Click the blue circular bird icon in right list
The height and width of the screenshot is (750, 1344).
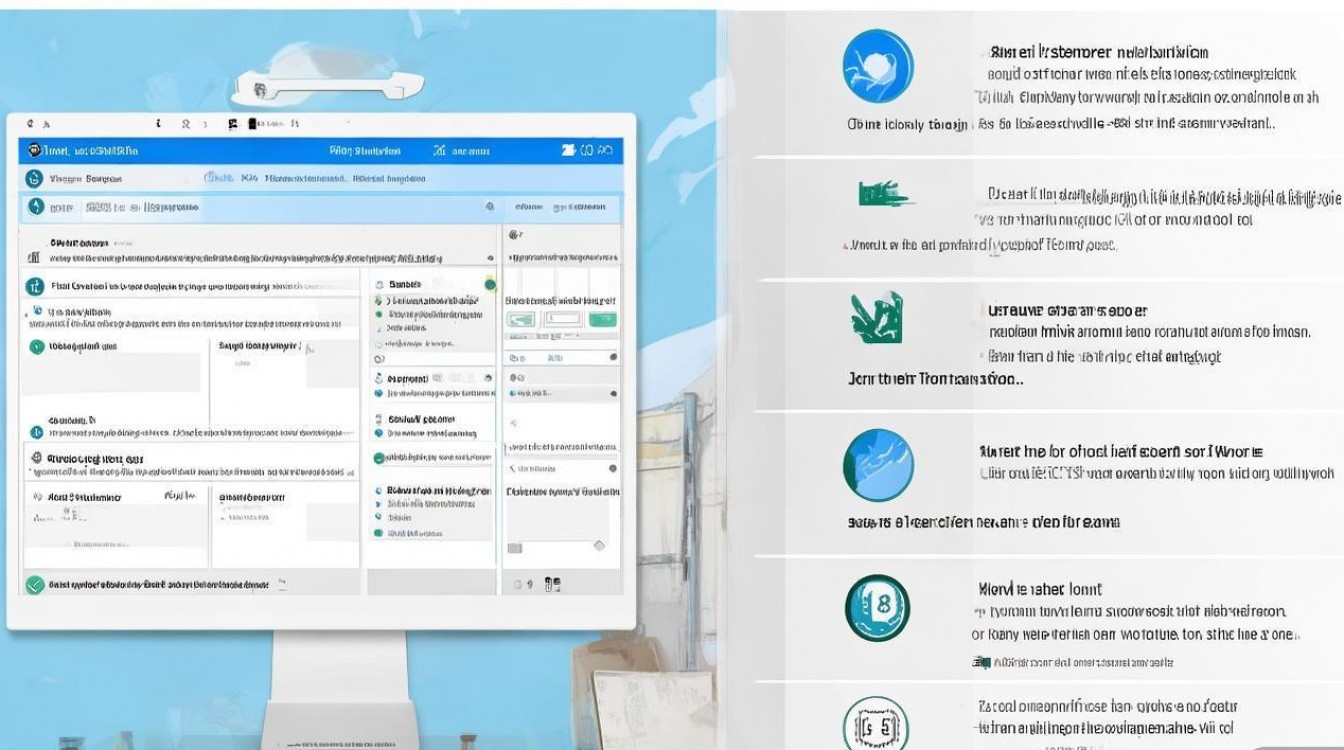pyautogui.click(x=878, y=67)
